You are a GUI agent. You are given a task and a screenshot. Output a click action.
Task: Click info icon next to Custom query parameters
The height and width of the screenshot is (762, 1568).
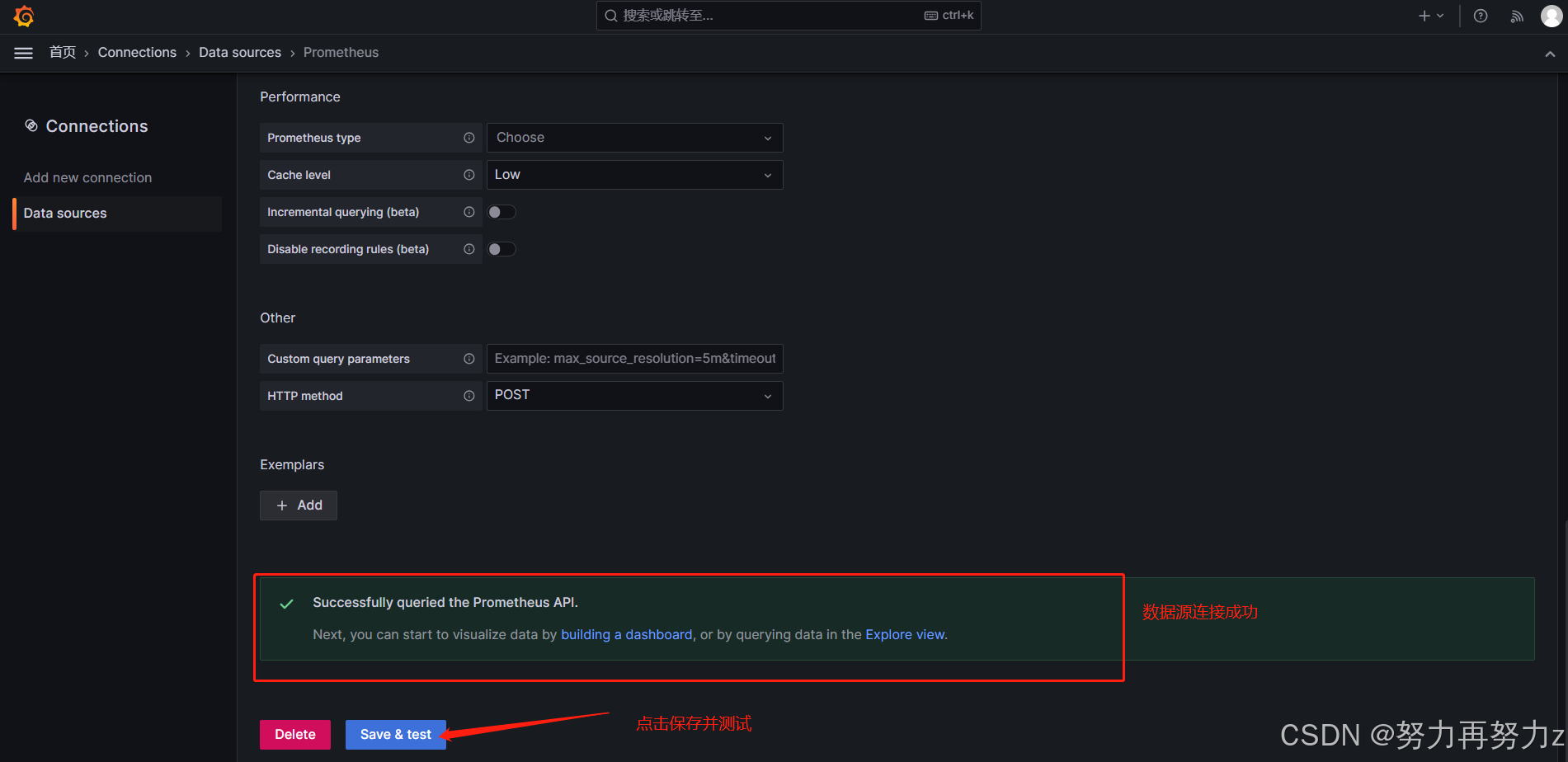click(469, 359)
